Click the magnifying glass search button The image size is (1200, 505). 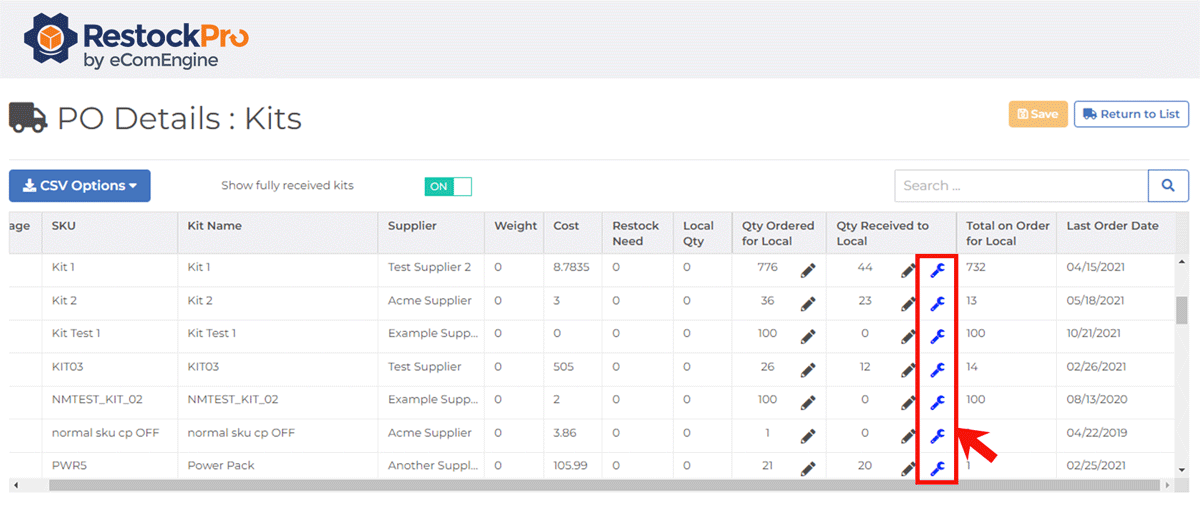(x=1168, y=186)
